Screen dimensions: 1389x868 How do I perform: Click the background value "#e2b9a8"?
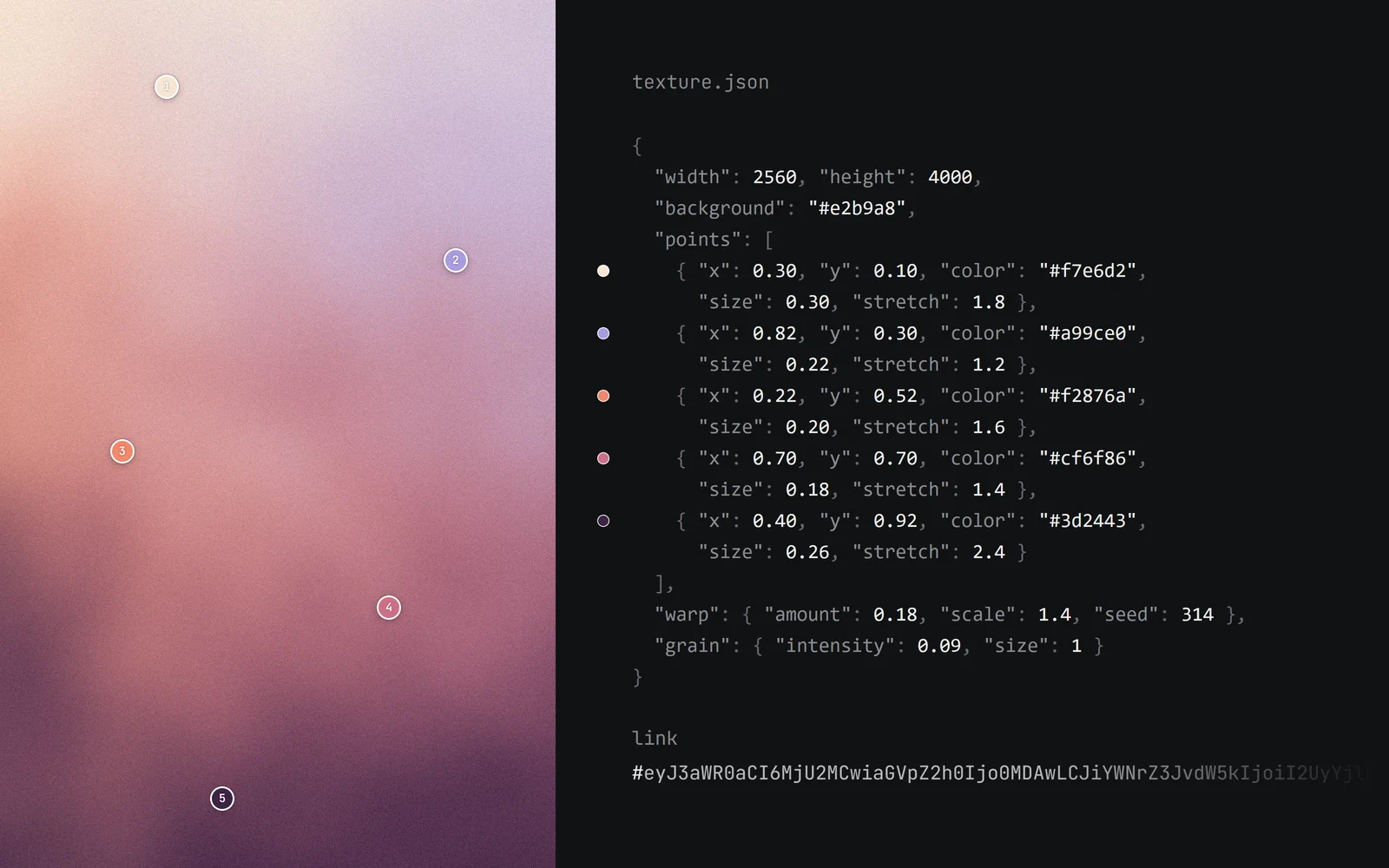tap(857, 208)
